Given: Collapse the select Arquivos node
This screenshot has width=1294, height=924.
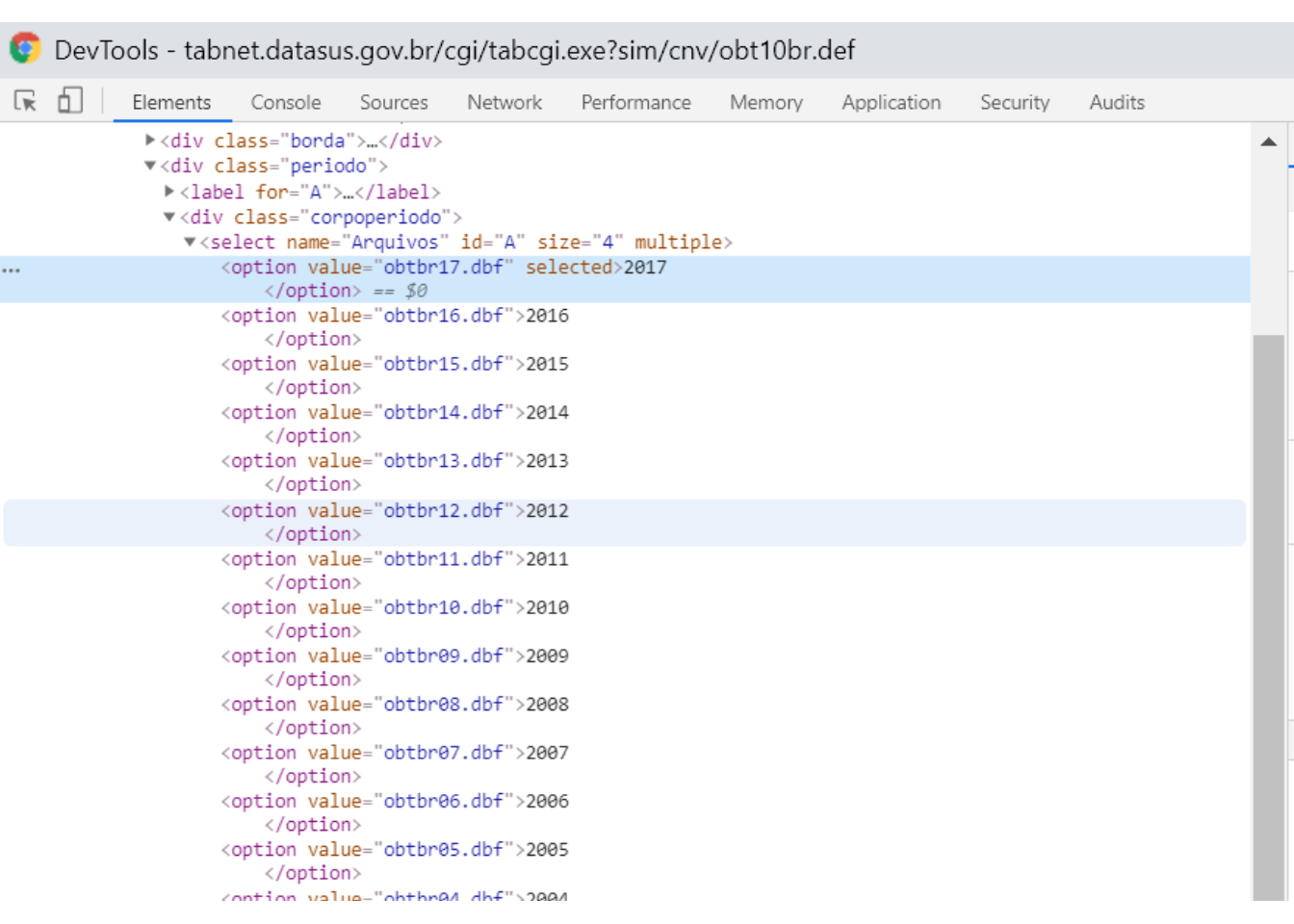Looking at the screenshot, I should (190, 242).
